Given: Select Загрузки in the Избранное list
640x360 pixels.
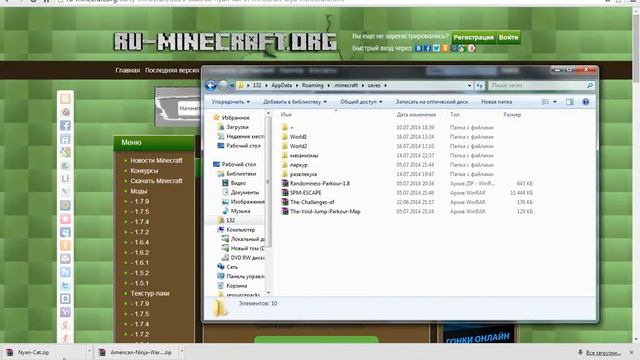Looking at the screenshot, I should 238,127.
